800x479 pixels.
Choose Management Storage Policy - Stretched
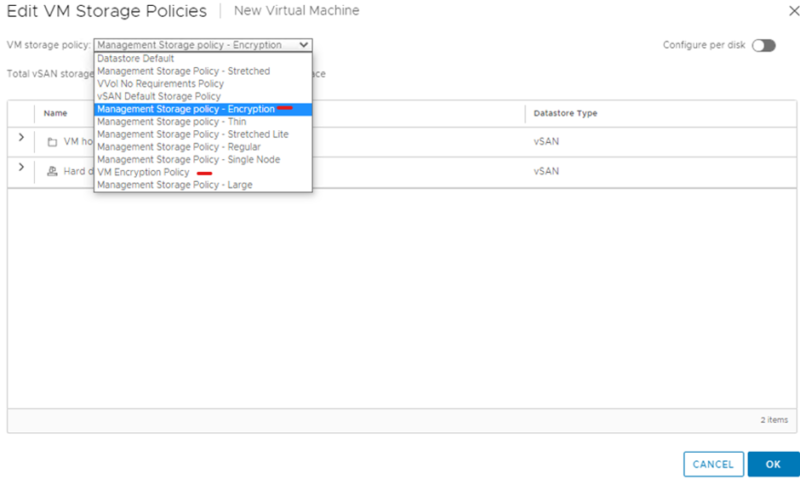tap(183, 71)
